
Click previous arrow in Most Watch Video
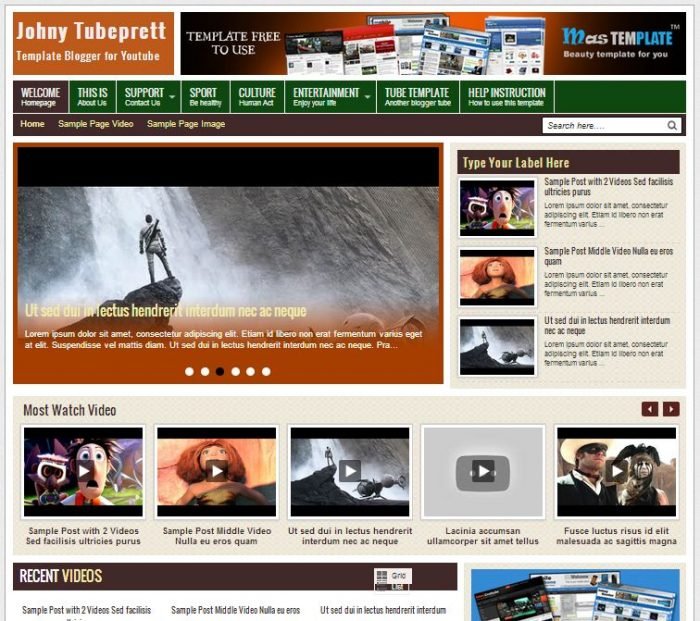pos(650,409)
